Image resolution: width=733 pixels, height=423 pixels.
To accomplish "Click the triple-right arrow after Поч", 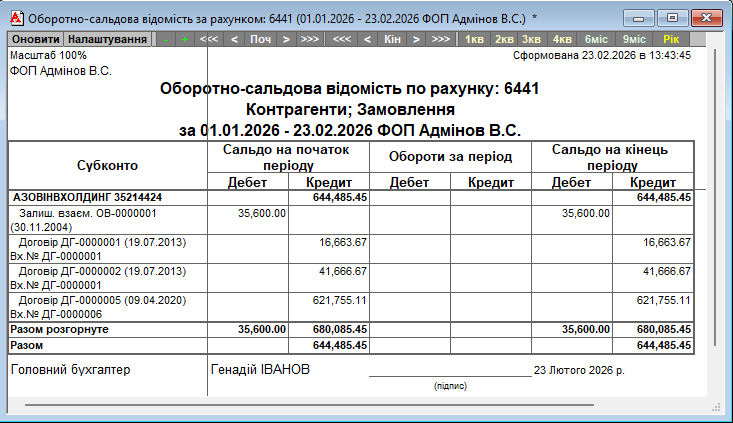I will (x=310, y=39).
